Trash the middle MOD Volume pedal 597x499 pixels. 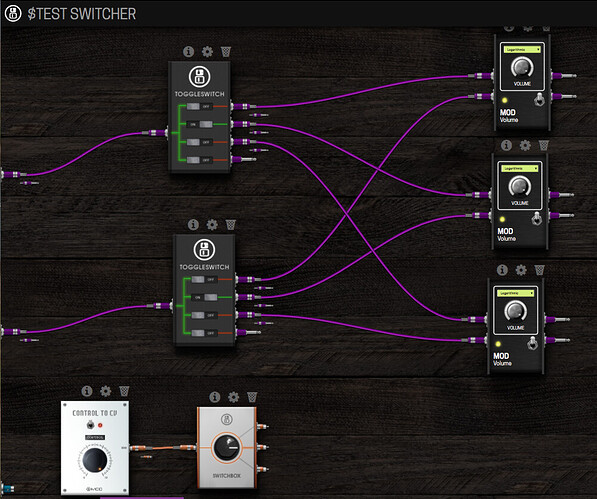coord(544,145)
